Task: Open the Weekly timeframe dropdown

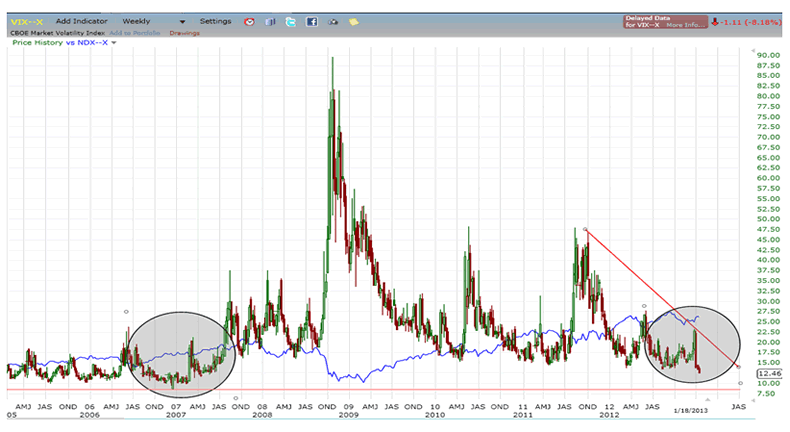Action: (152, 21)
